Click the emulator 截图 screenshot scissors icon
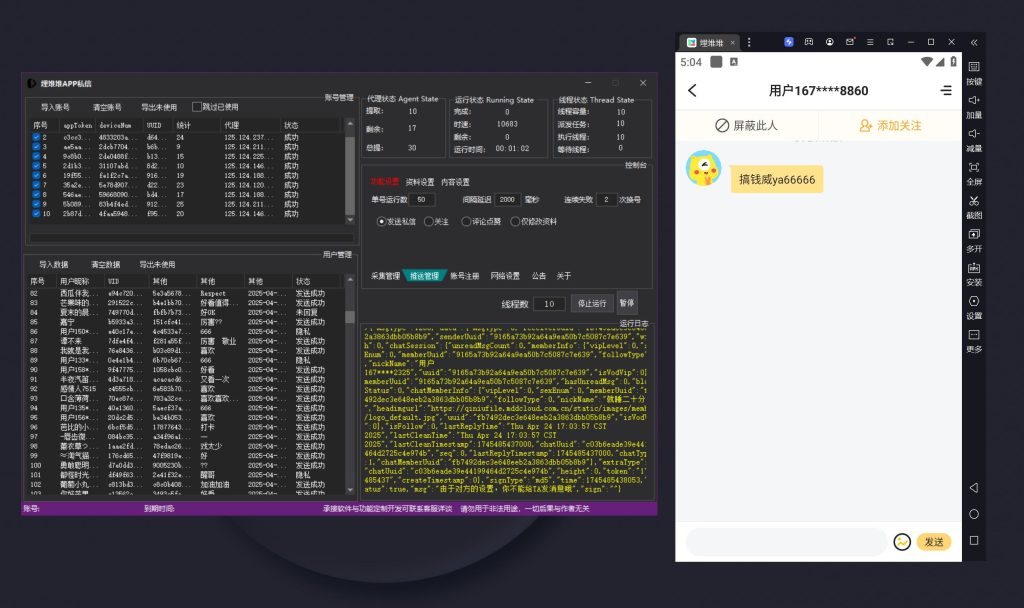This screenshot has width=1024, height=608. (x=974, y=201)
